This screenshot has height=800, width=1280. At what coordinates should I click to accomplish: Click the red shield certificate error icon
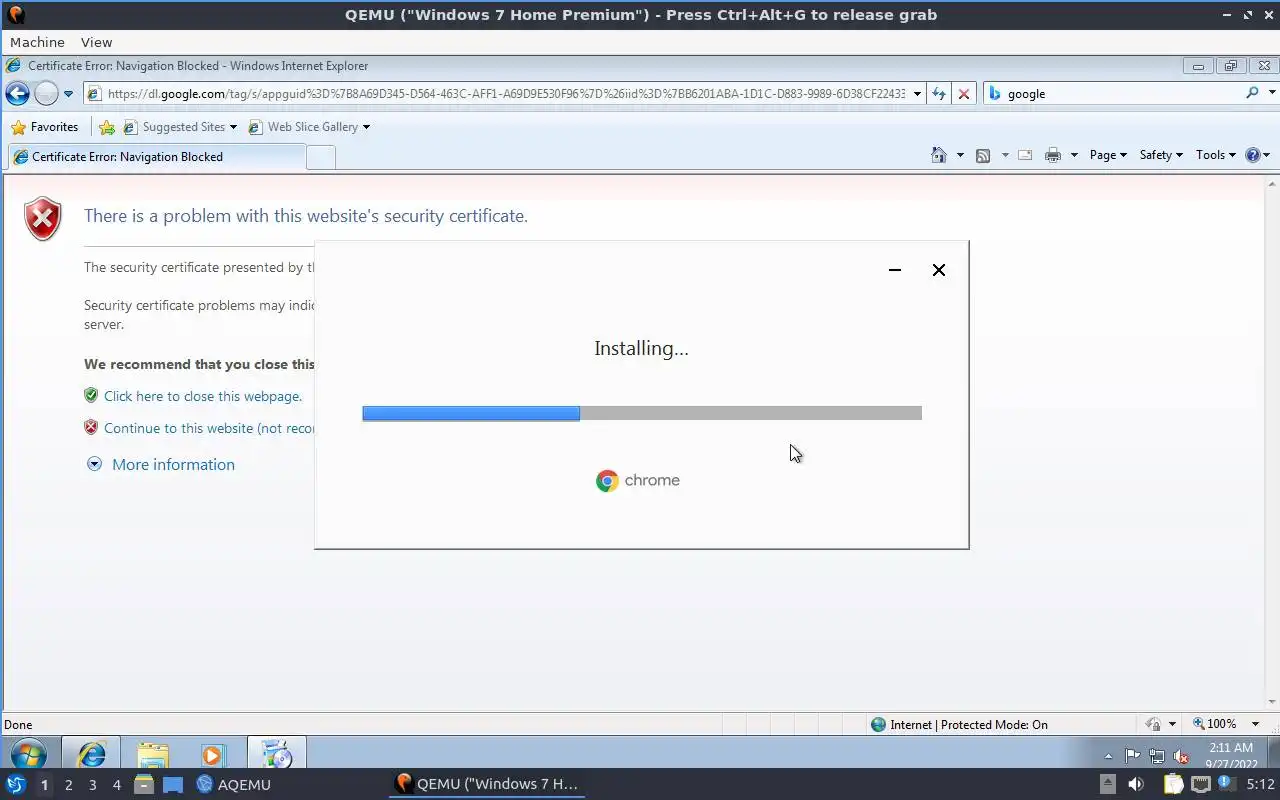[x=43, y=219]
